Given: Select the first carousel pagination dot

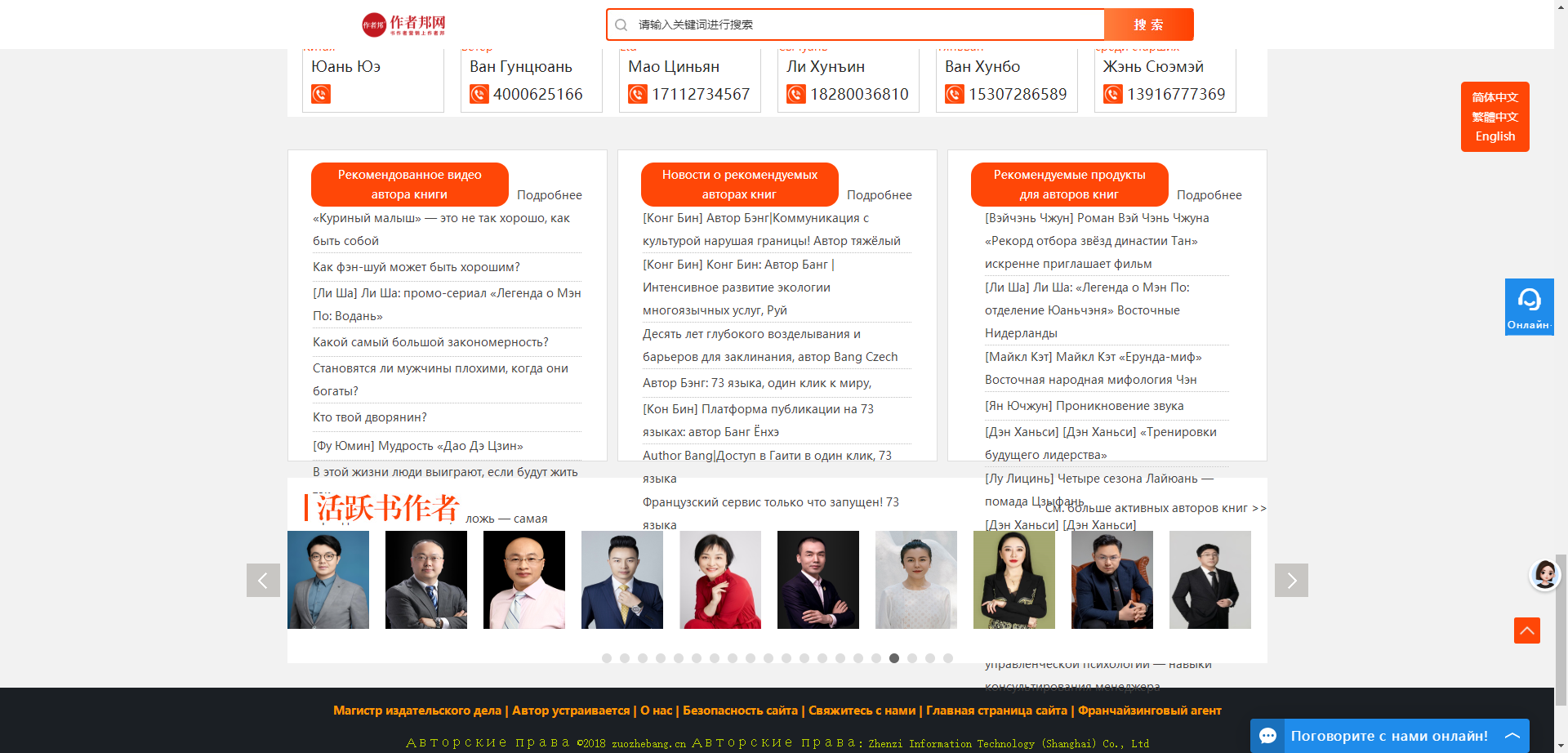Looking at the screenshot, I should tap(607, 658).
